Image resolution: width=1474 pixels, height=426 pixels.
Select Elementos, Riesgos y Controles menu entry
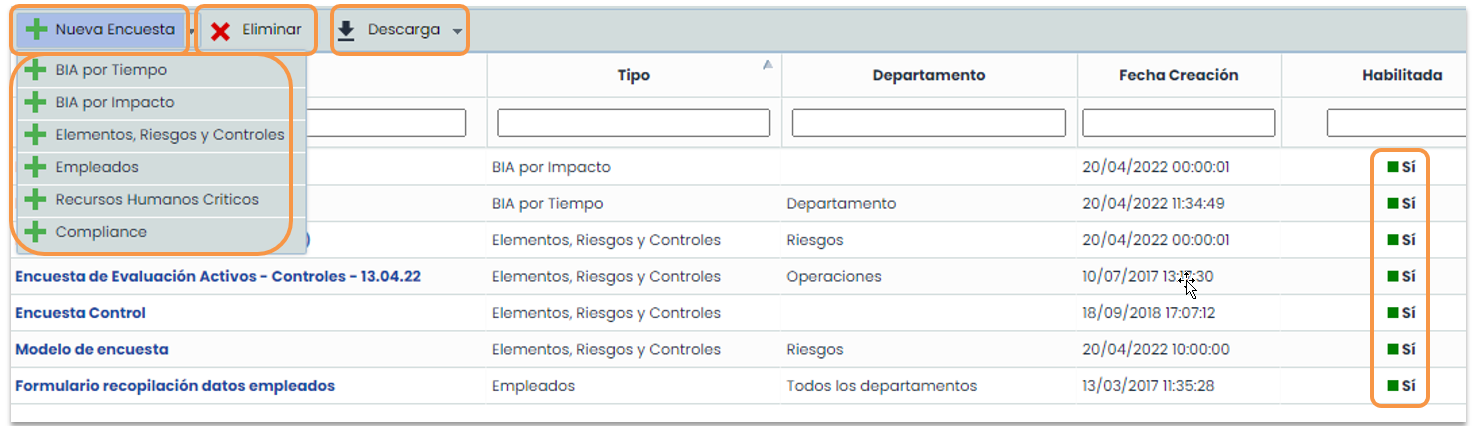coord(170,135)
